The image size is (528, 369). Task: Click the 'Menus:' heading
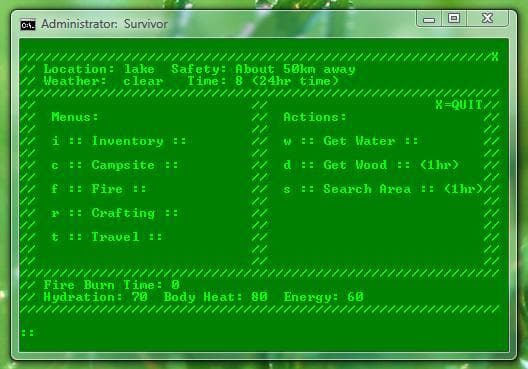[x=75, y=117]
